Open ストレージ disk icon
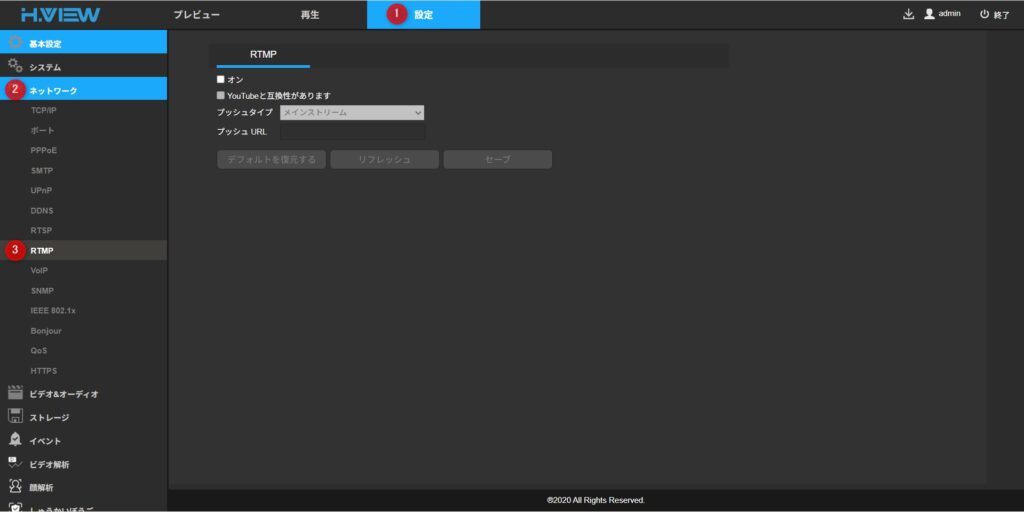This screenshot has height=512, width=1024. (x=15, y=416)
